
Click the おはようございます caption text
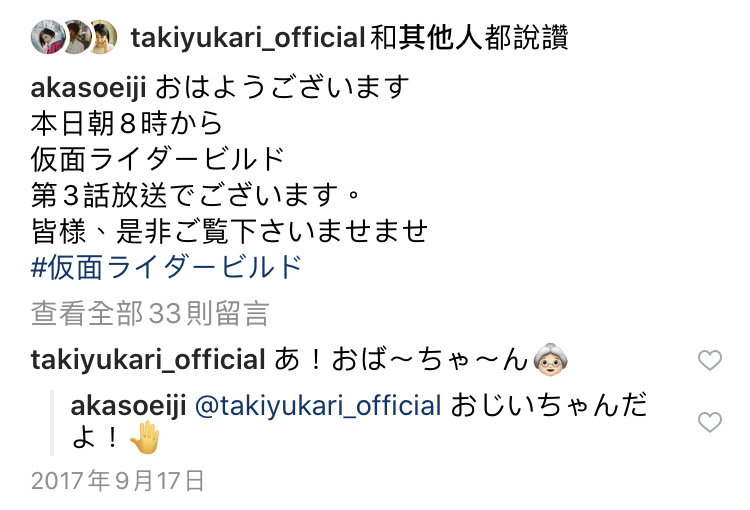(x=282, y=88)
